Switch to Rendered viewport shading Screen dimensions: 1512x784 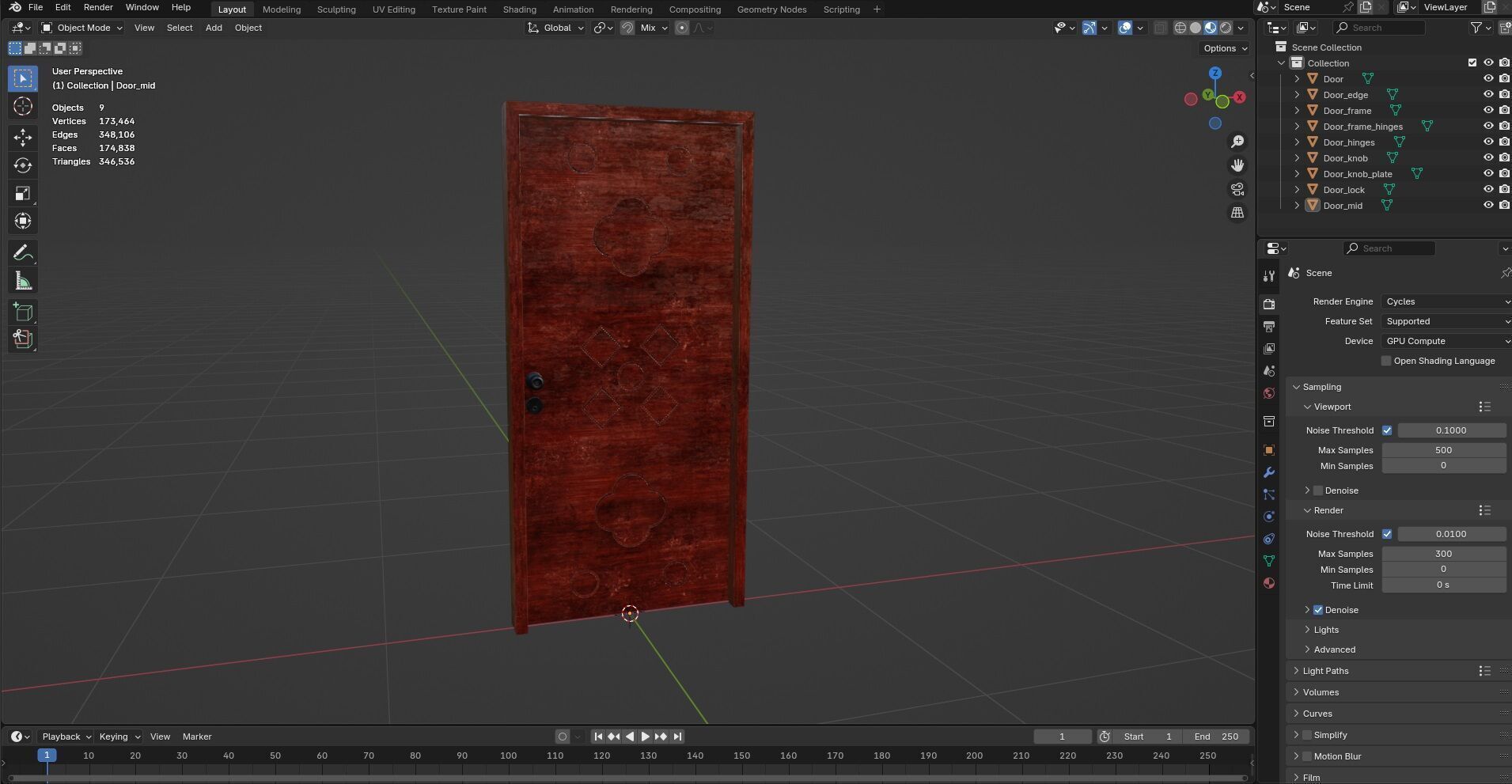1226,28
